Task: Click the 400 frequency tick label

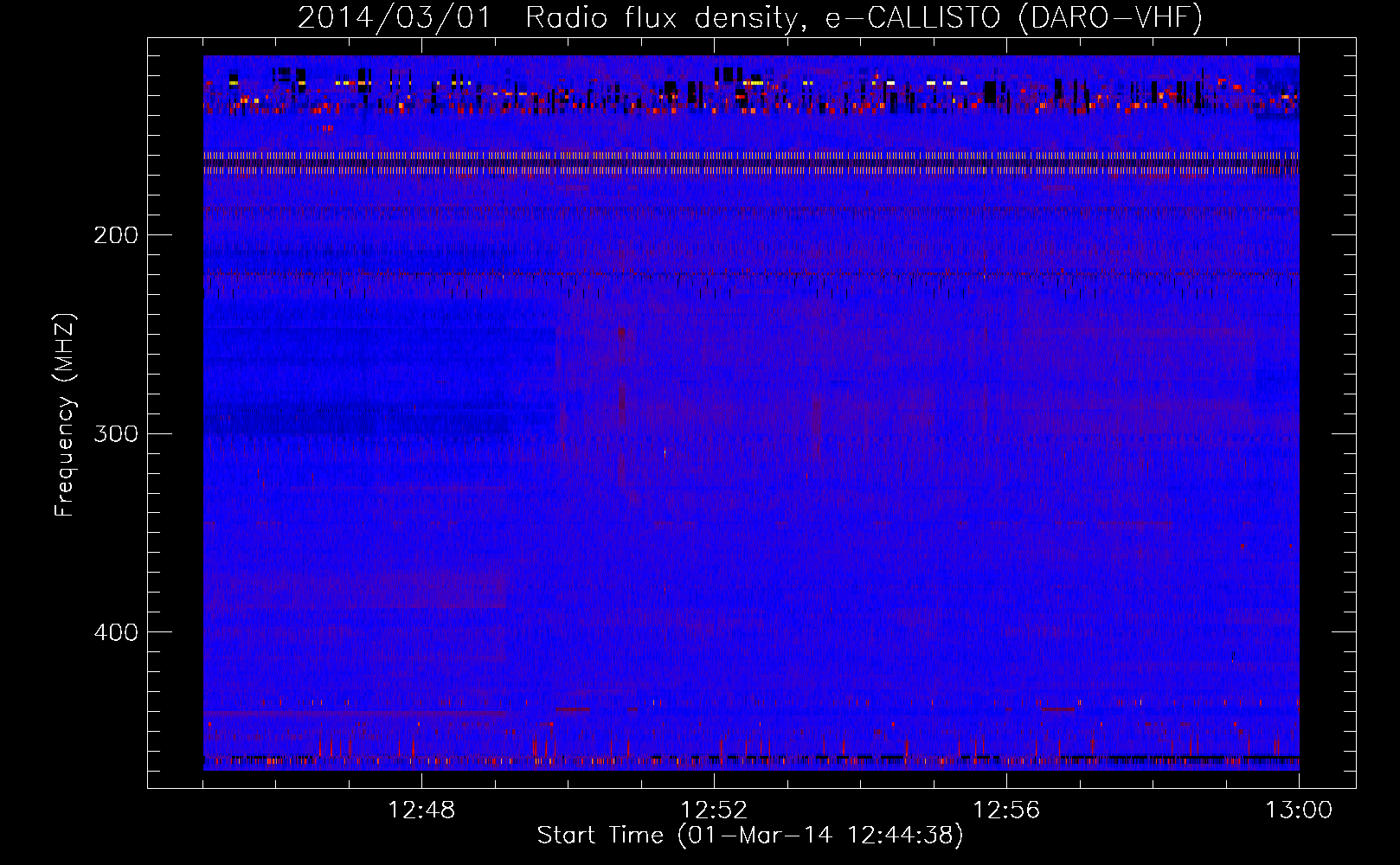Action: pyautogui.click(x=116, y=632)
